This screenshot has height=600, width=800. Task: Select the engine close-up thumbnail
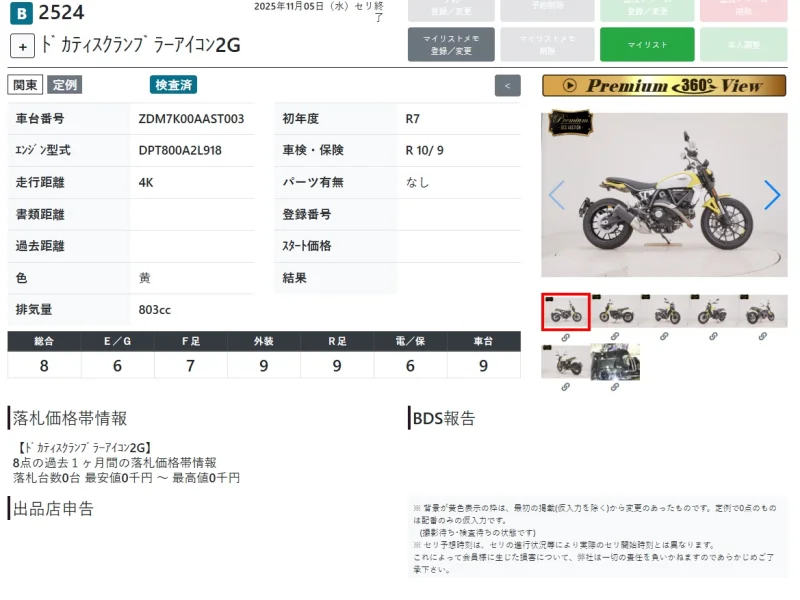pos(615,362)
